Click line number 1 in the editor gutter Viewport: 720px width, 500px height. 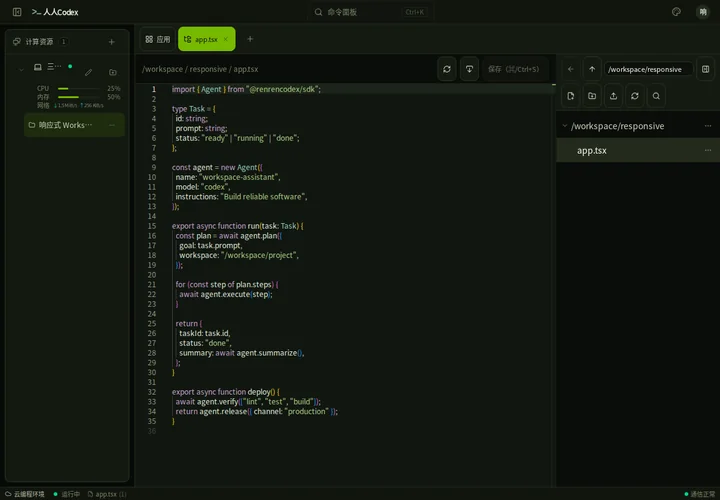(x=154, y=89)
